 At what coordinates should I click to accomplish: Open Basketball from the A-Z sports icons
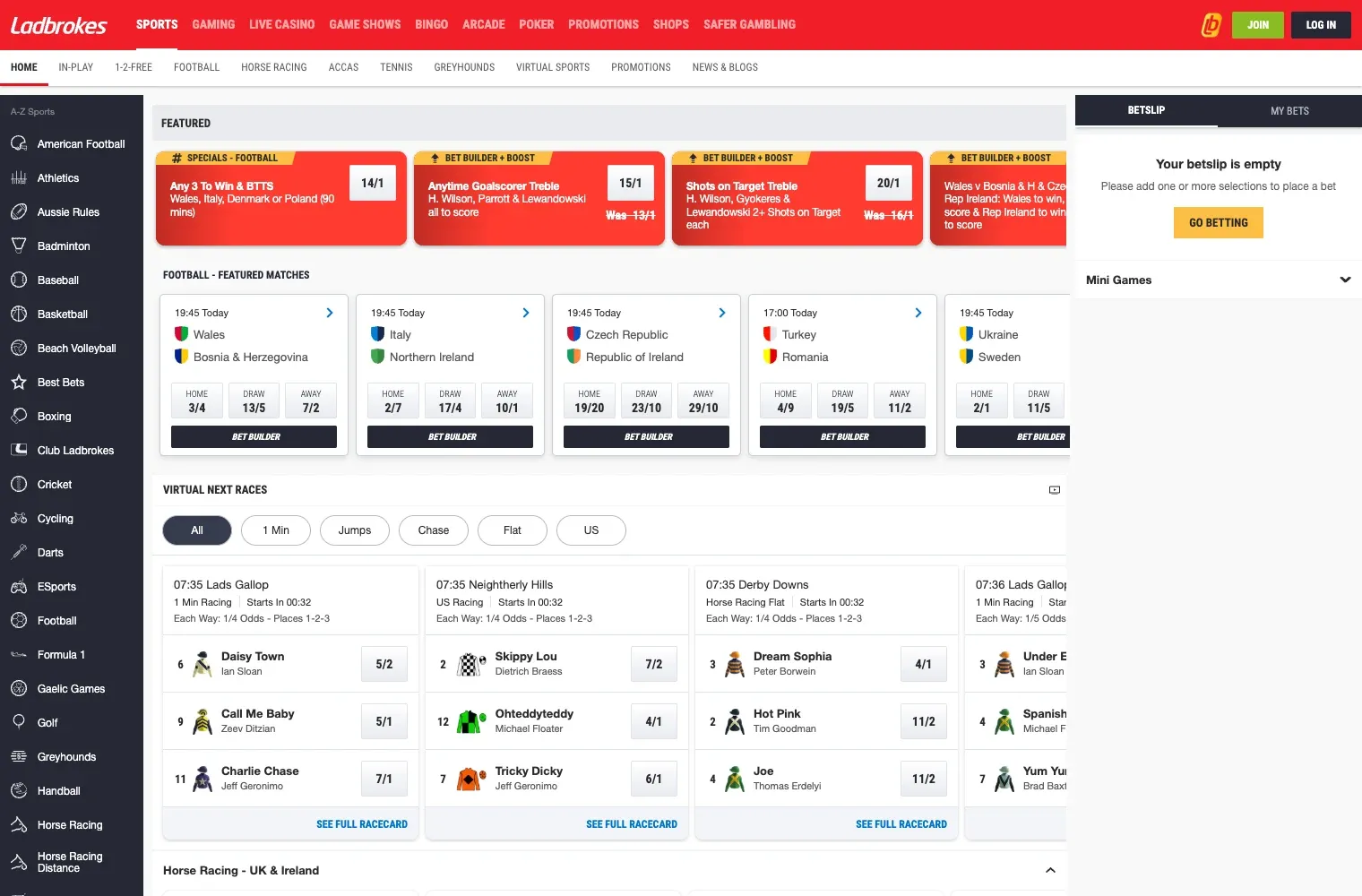click(19, 314)
